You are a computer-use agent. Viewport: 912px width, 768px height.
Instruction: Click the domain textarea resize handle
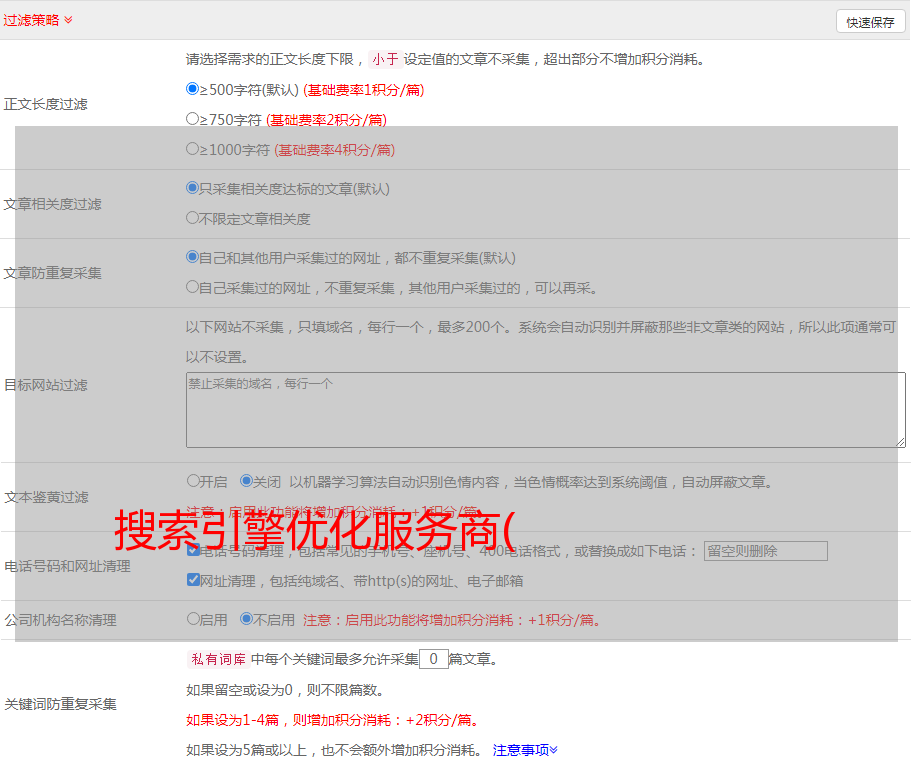pyautogui.click(x=900, y=442)
